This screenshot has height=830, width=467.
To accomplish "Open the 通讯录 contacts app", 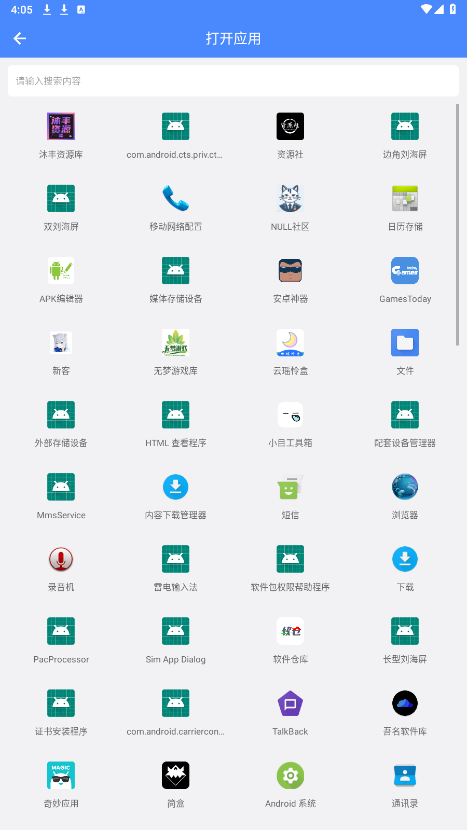I will (x=405, y=775).
